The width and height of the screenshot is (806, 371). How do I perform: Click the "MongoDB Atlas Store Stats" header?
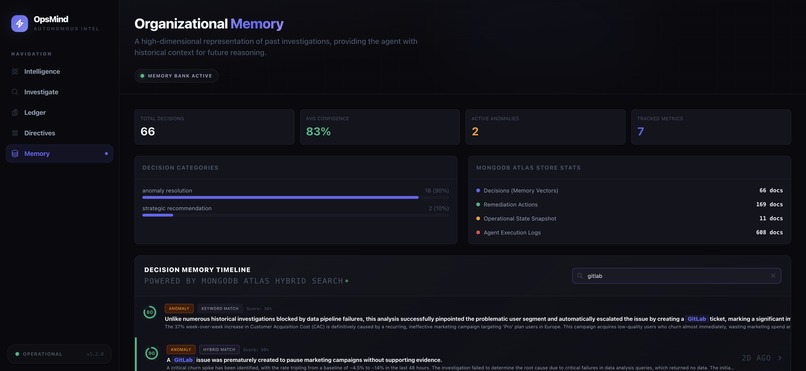[x=528, y=168]
